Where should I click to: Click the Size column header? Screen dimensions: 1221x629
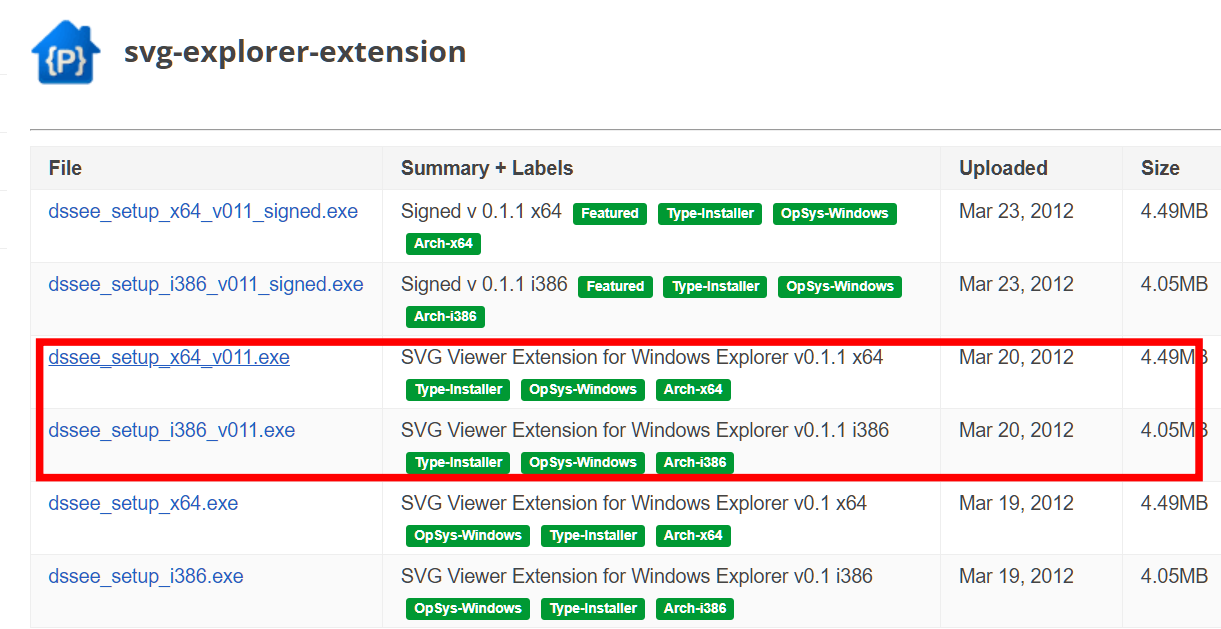(x=1160, y=168)
